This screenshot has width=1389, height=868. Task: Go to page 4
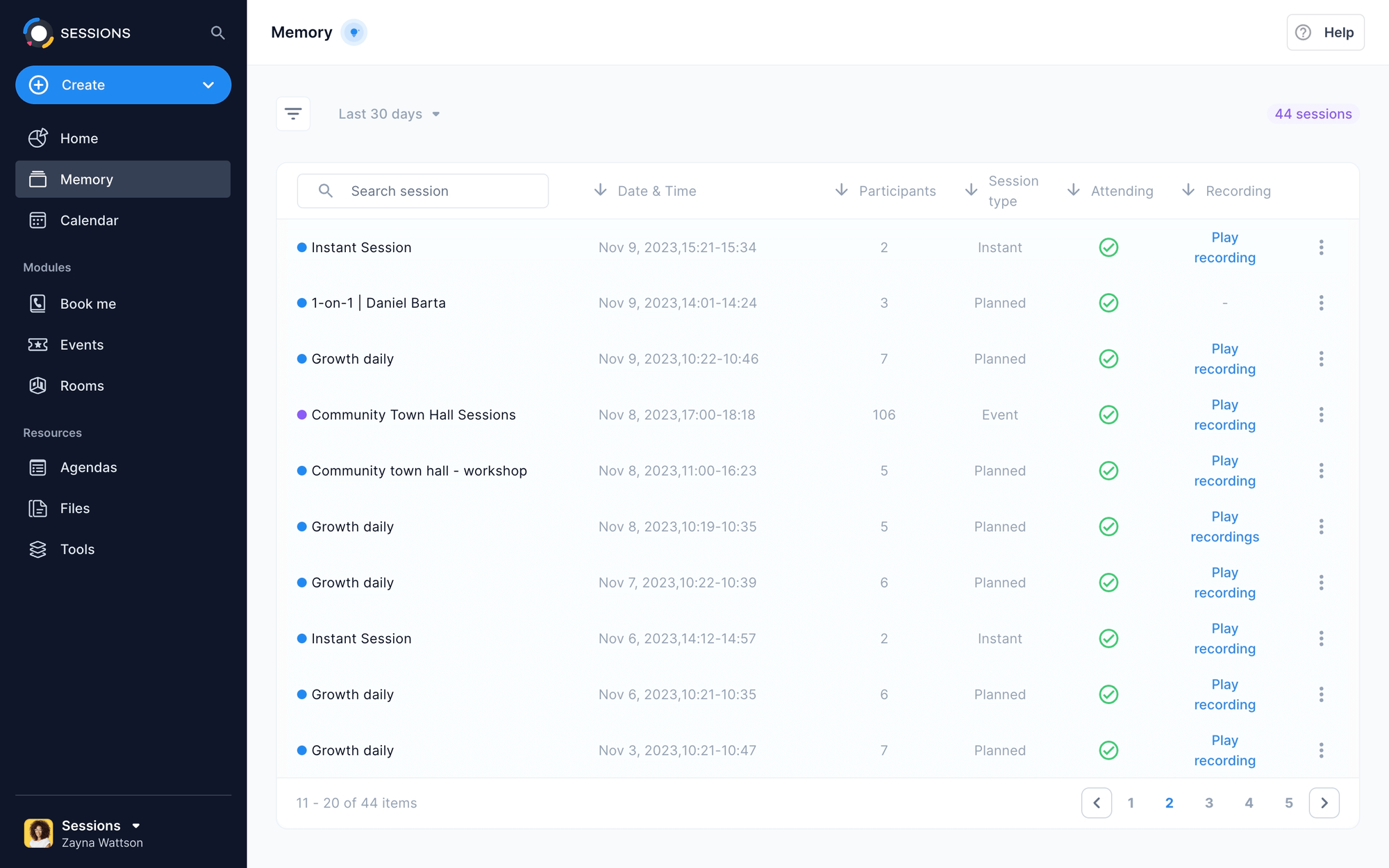1249,803
